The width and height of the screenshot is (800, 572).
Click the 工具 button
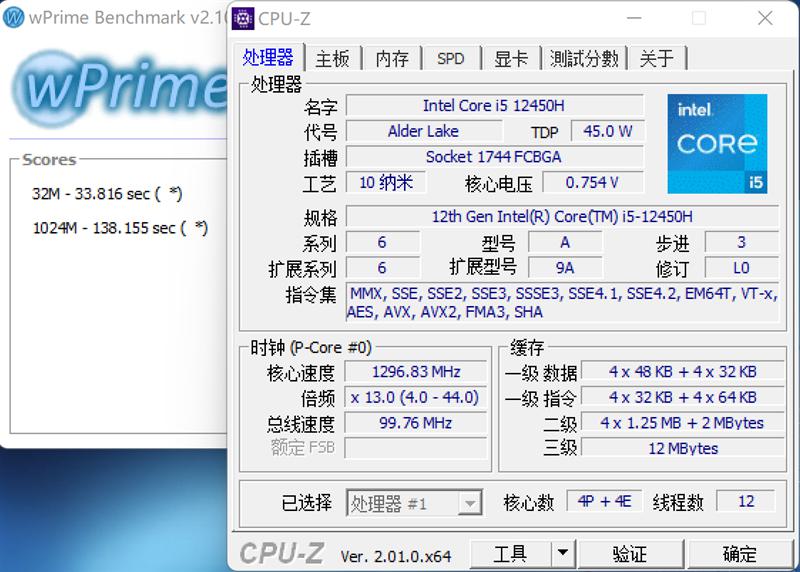click(510, 553)
